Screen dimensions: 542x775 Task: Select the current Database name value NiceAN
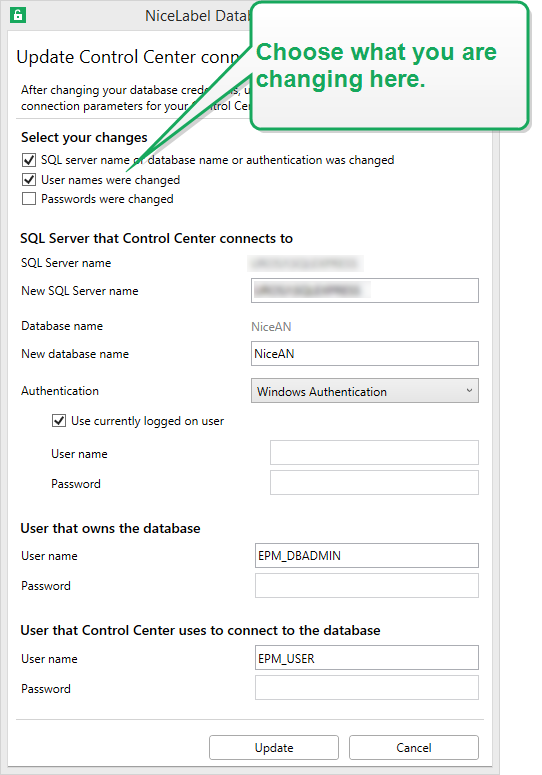(x=271, y=327)
